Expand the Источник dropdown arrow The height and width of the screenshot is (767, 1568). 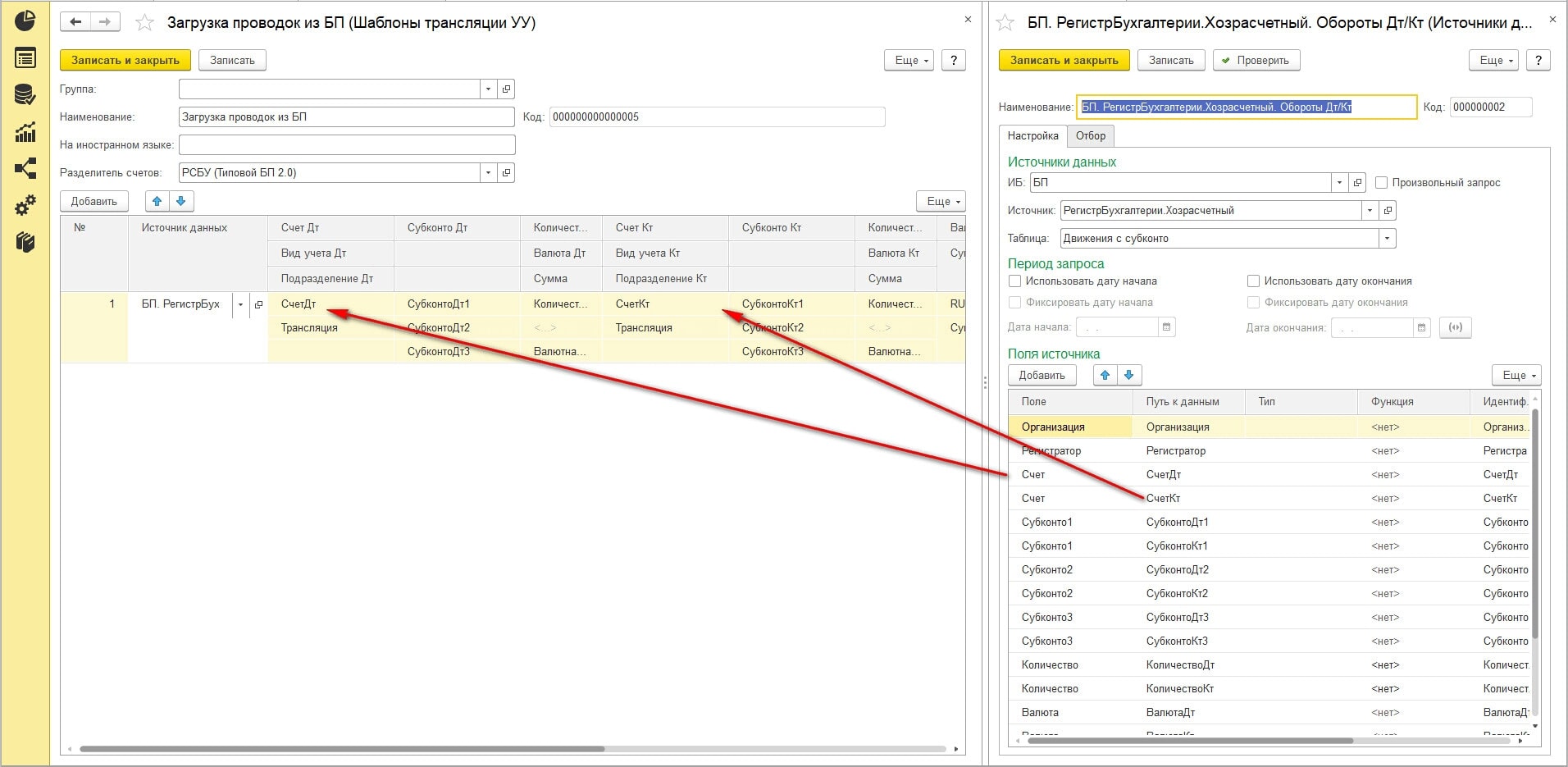[1370, 211]
